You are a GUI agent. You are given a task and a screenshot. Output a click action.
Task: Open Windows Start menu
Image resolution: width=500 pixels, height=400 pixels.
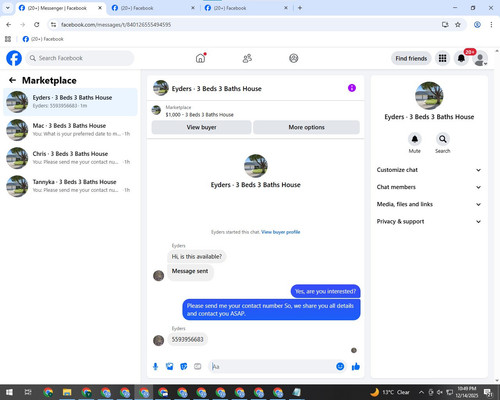pos(9,392)
